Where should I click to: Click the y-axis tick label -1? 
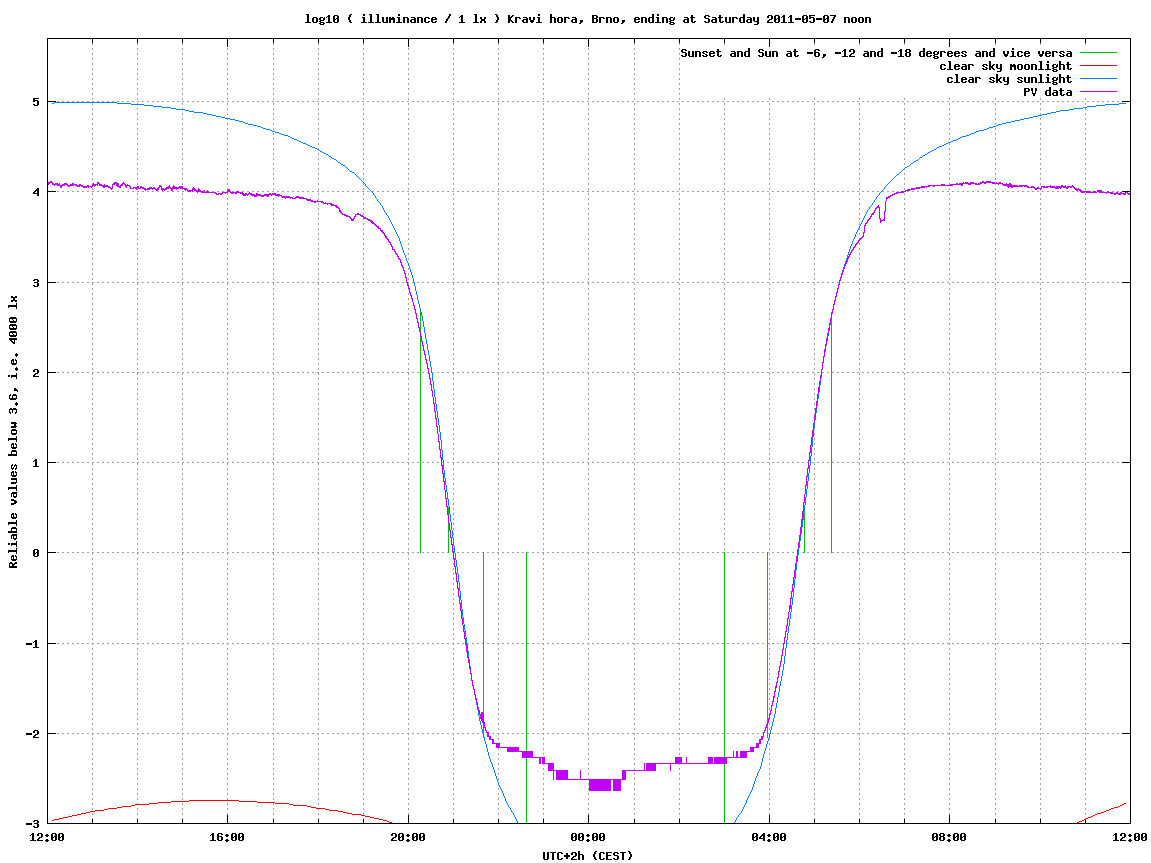tap(32, 644)
